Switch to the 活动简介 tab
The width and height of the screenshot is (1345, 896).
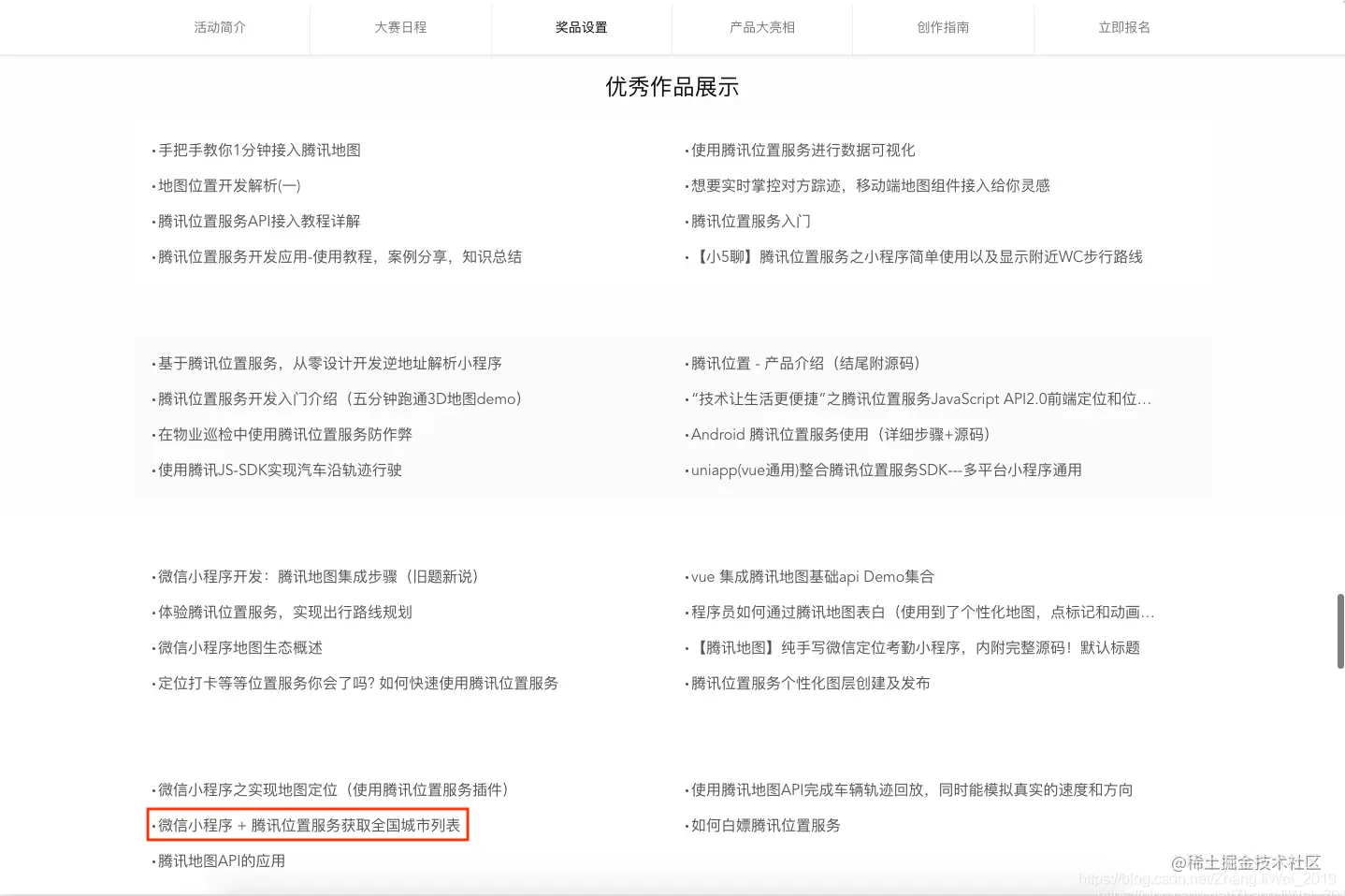pos(219,27)
